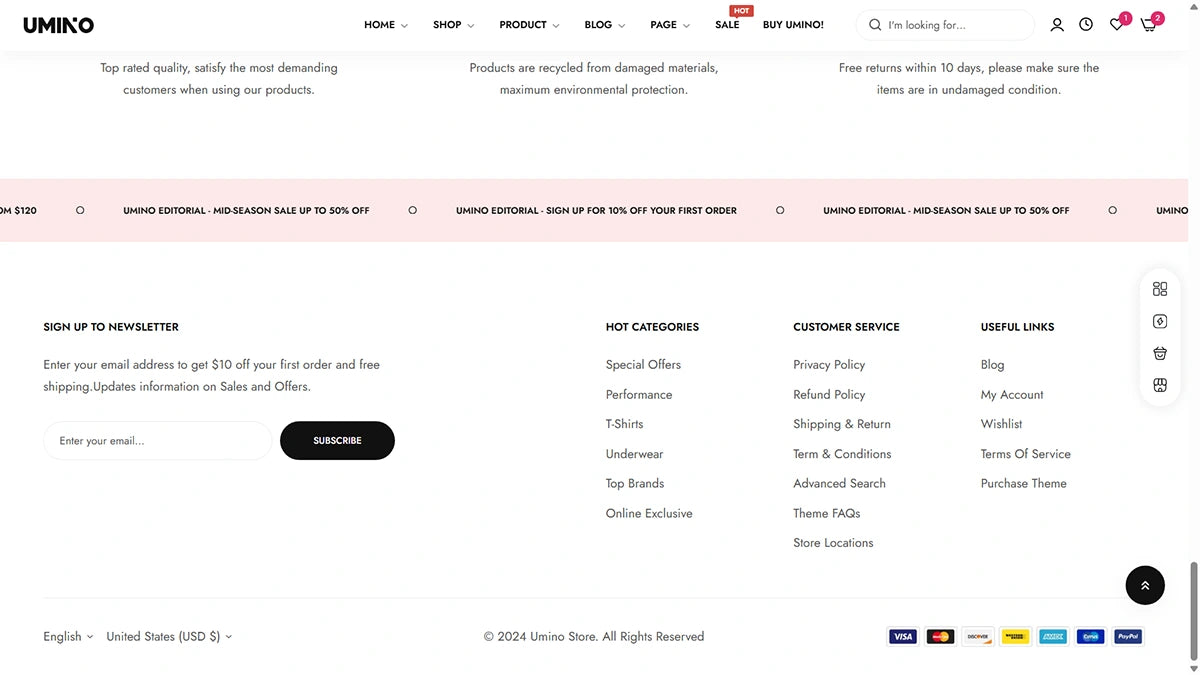
Task: Open the English language selector
Action: point(66,636)
